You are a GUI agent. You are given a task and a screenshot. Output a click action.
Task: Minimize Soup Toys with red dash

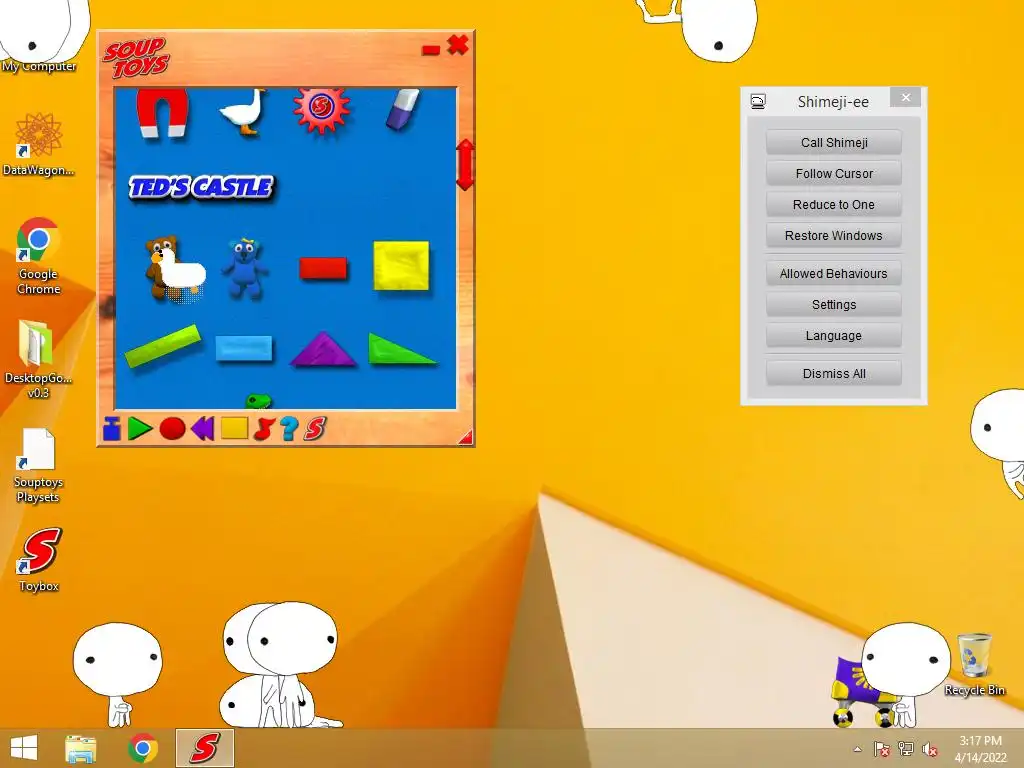[431, 50]
